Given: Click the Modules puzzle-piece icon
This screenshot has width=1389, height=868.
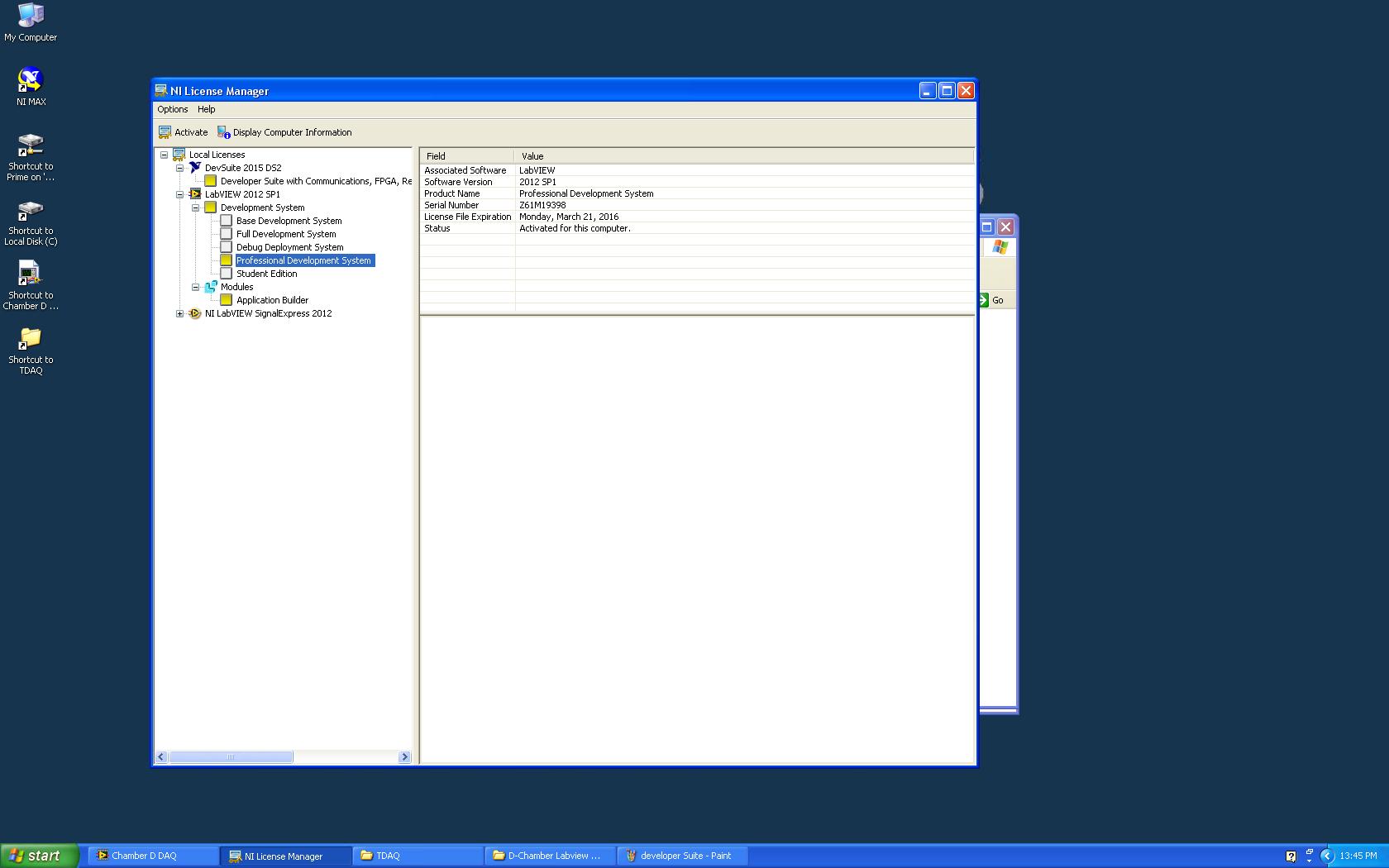Looking at the screenshot, I should [x=211, y=287].
